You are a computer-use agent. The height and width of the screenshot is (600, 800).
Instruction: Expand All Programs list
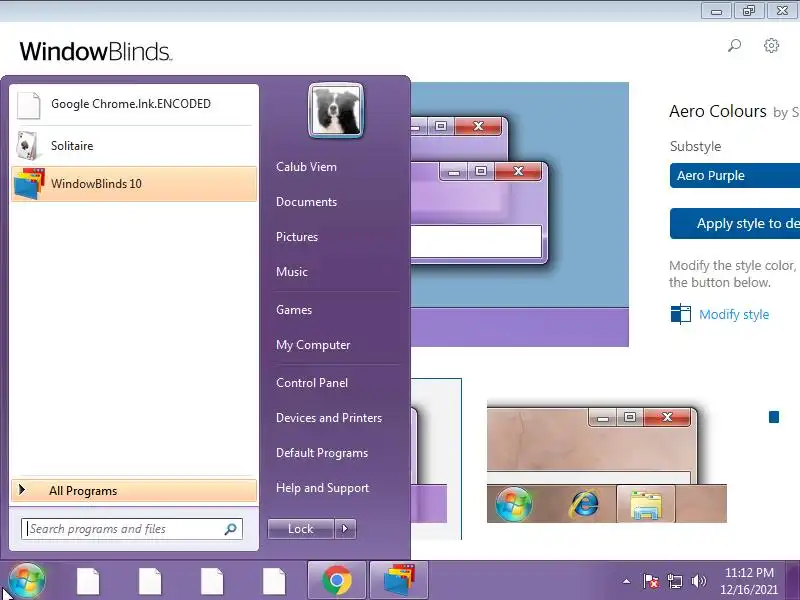coord(134,491)
